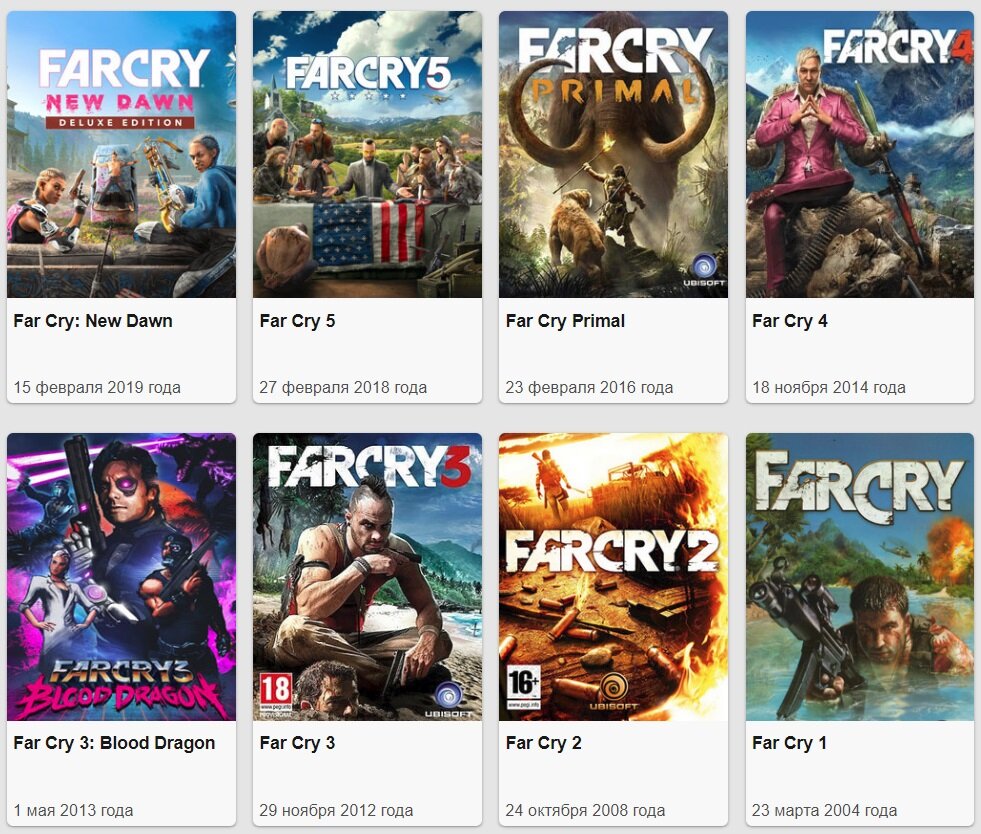Click the Far Cry 1 title link
Image resolution: width=981 pixels, height=834 pixels.
coord(789,743)
